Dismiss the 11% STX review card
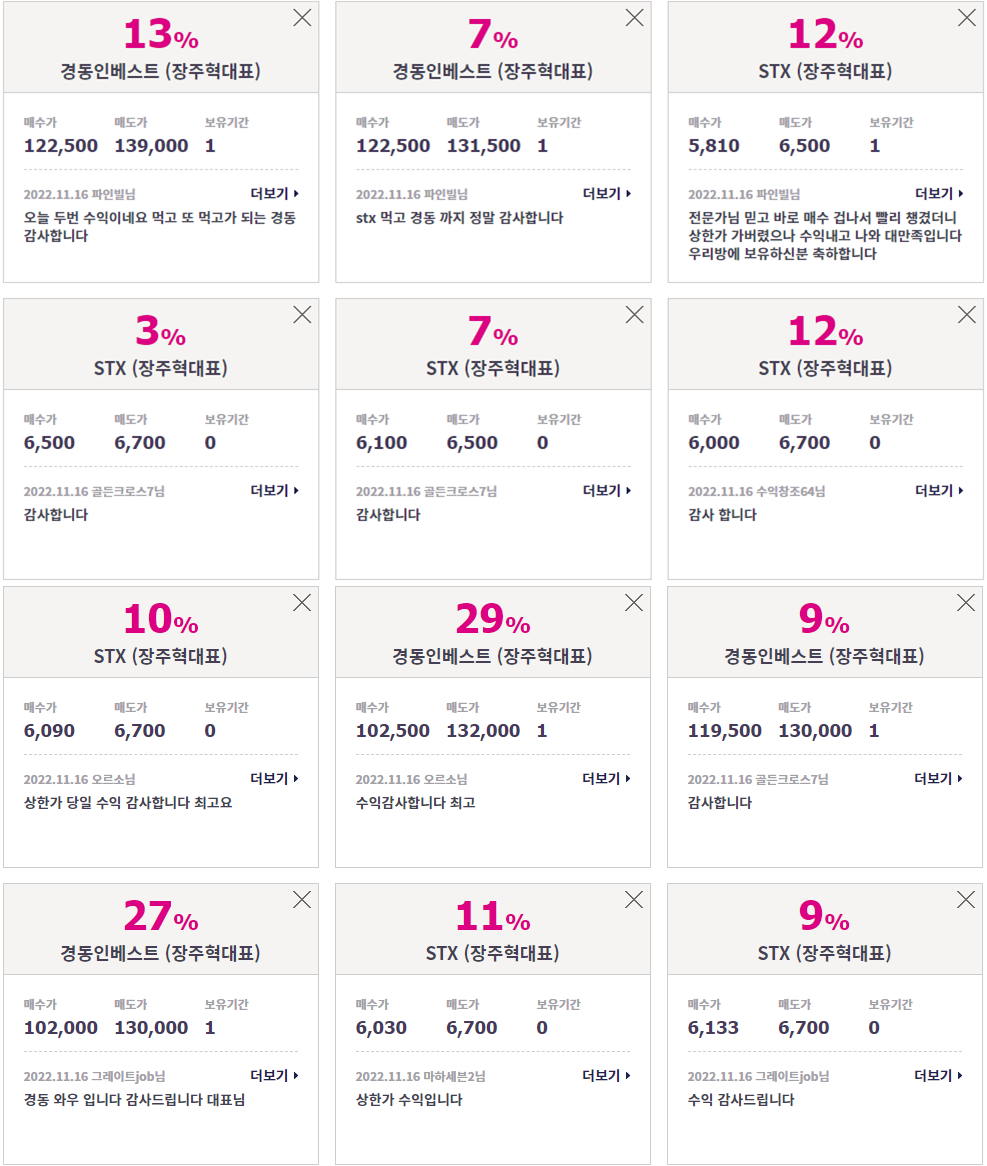Screen dimensions: 987x1166 [x=634, y=900]
